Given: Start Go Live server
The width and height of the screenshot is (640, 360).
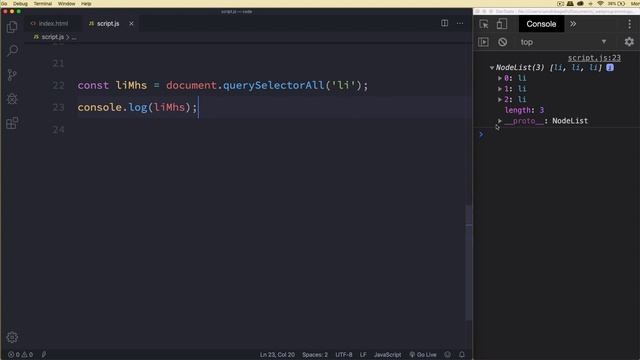Looking at the screenshot, I should coord(423,355).
